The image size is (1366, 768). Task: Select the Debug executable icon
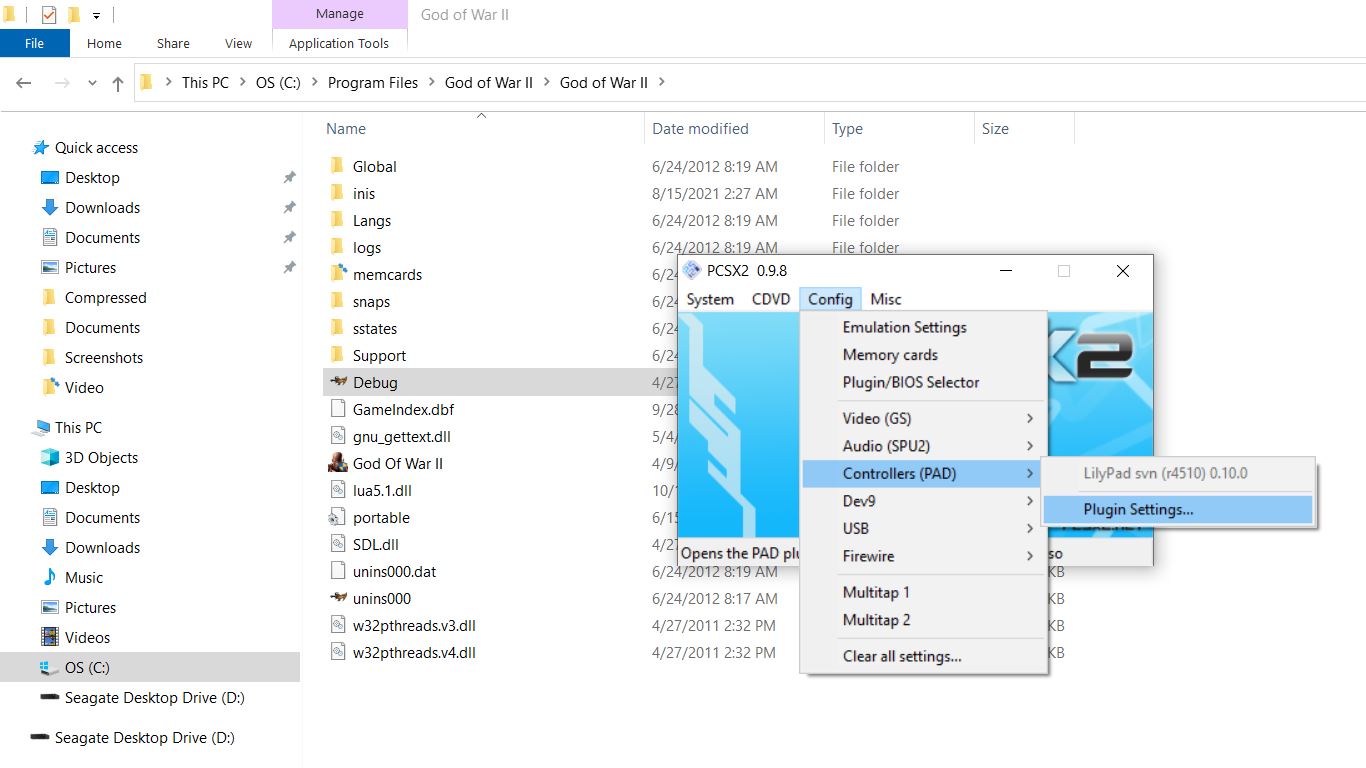point(338,382)
